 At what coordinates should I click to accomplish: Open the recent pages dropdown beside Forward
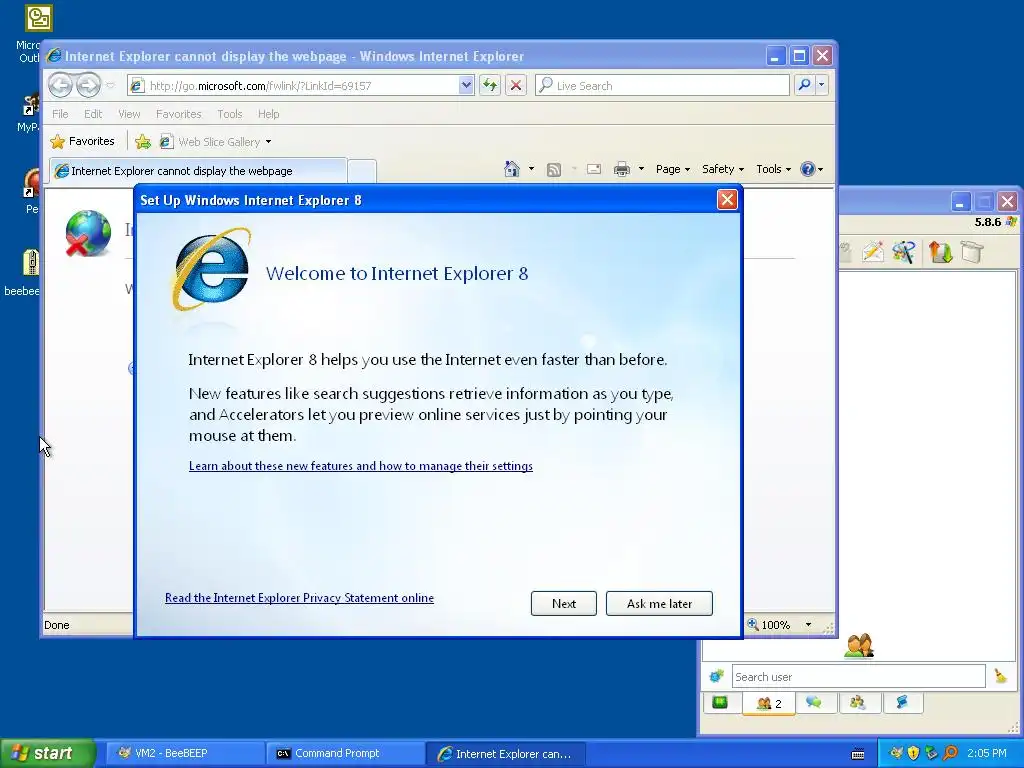110,86
